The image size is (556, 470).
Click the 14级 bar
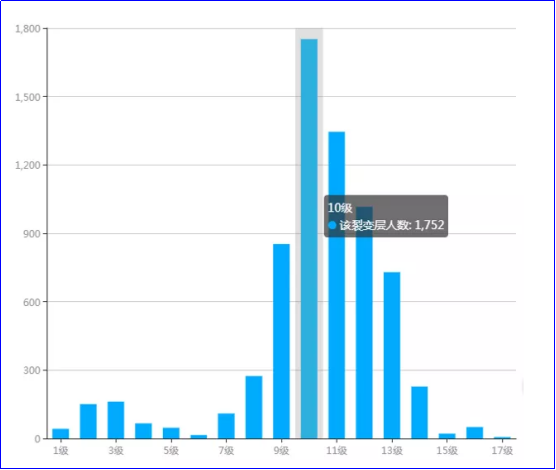coord(419,413)
